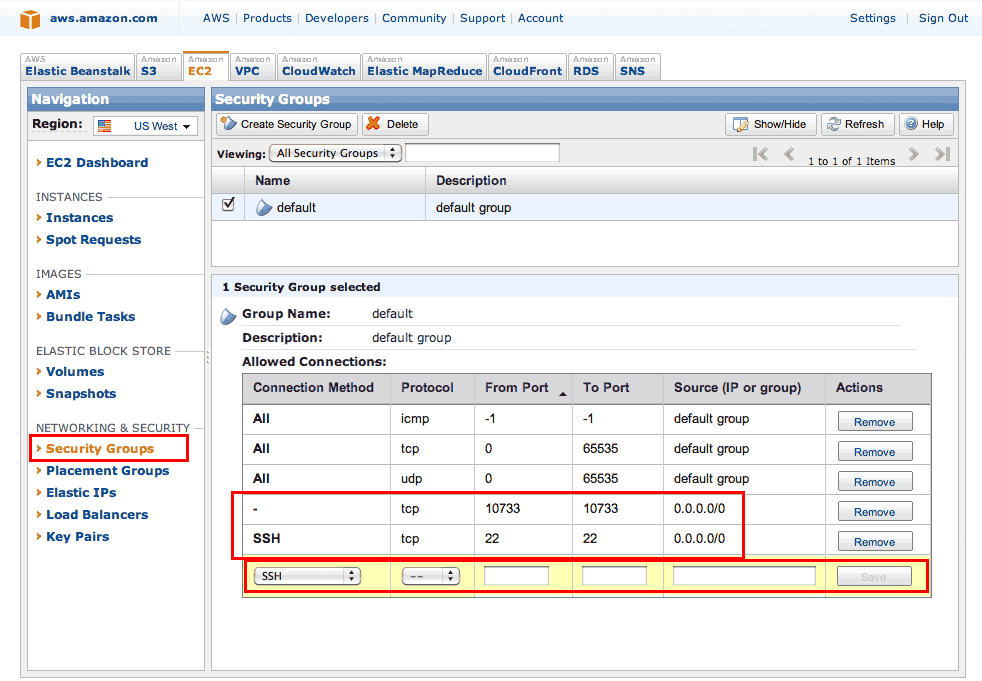Click Save button for new rule
The width and height of the screenshot is (982, 681).
click(x=874, y=576)
